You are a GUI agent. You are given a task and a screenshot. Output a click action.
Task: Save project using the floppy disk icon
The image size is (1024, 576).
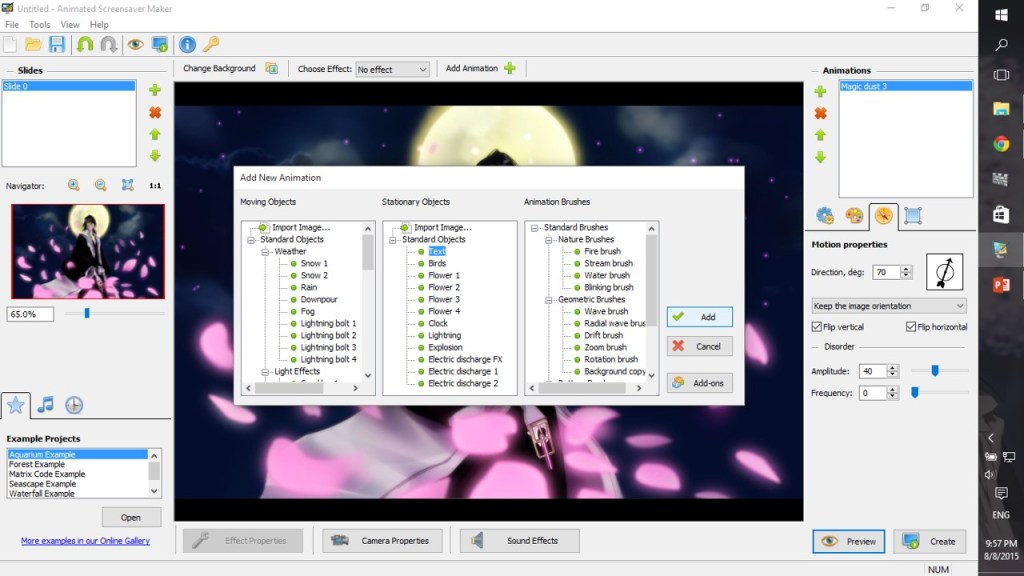click(57, 44)
